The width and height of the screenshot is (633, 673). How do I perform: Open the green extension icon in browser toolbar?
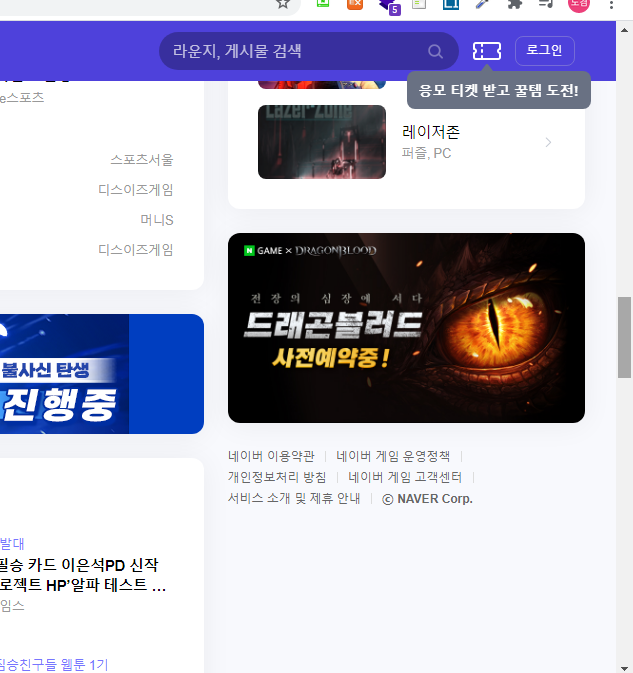click(323, 3)
